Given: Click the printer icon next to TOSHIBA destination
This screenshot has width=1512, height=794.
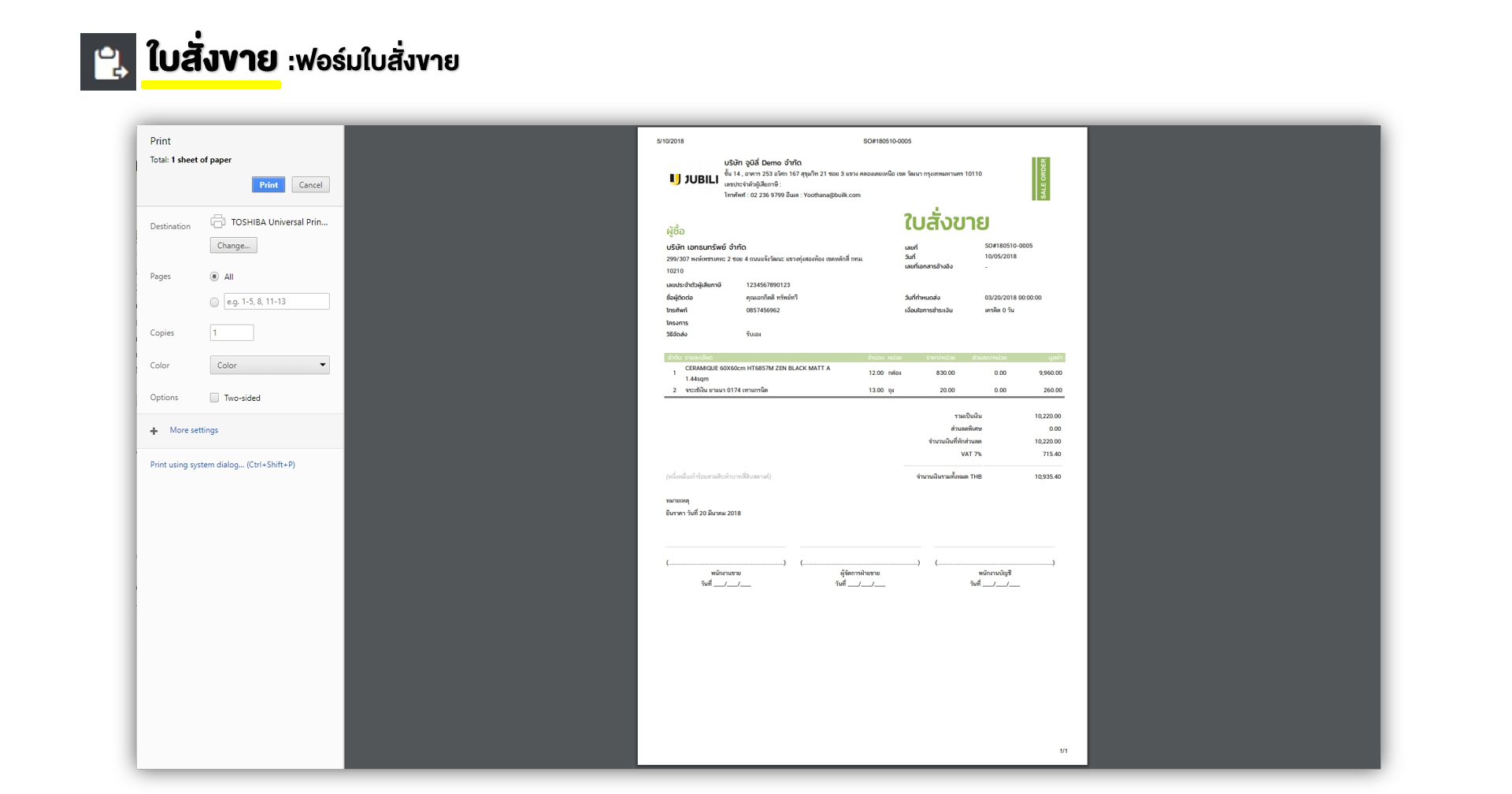Looking at the screenshot, I should point(218,221).
